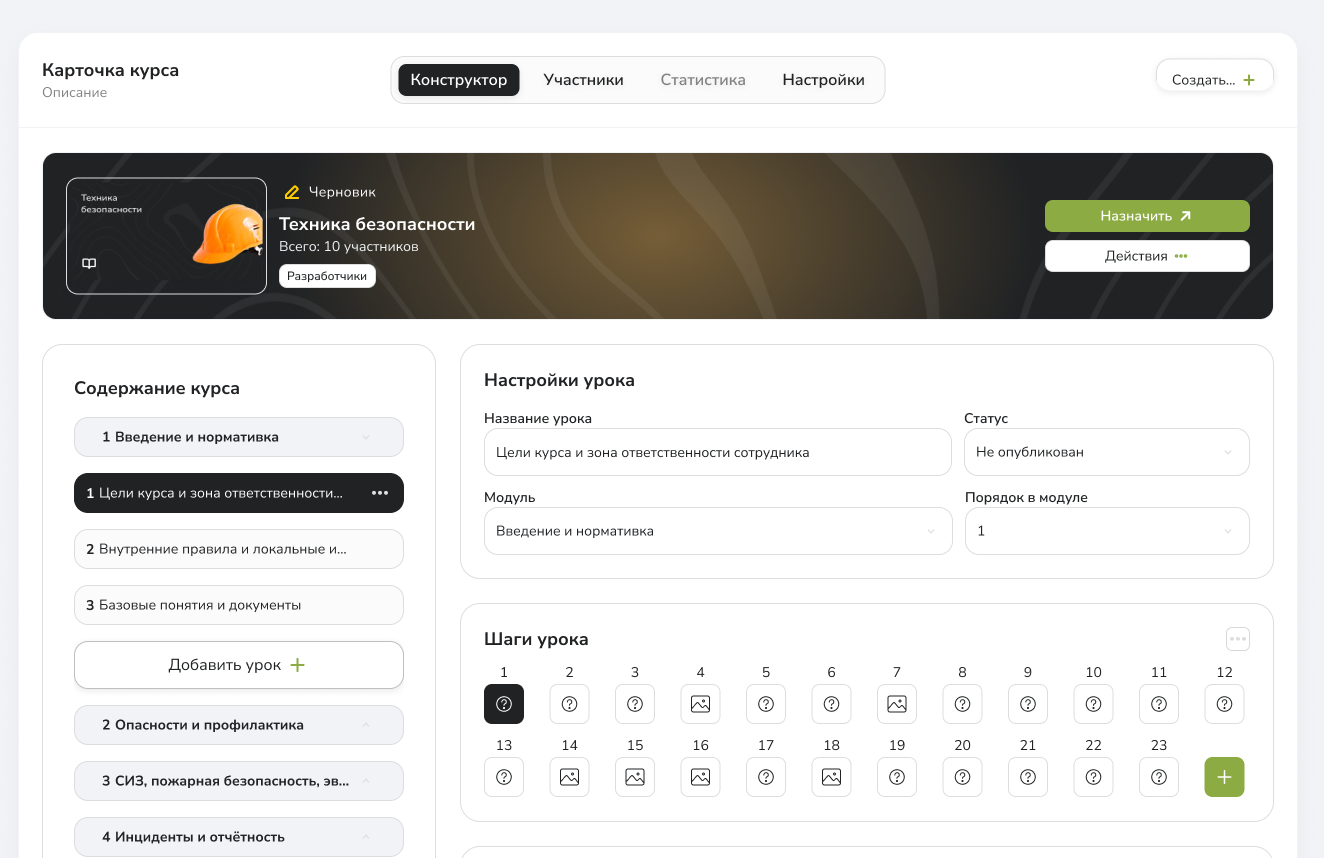Open the Действия menu
Image resolution: width=1324 pixels, height=858 pixels.
pyautogui.click(x=1147, y=256)
